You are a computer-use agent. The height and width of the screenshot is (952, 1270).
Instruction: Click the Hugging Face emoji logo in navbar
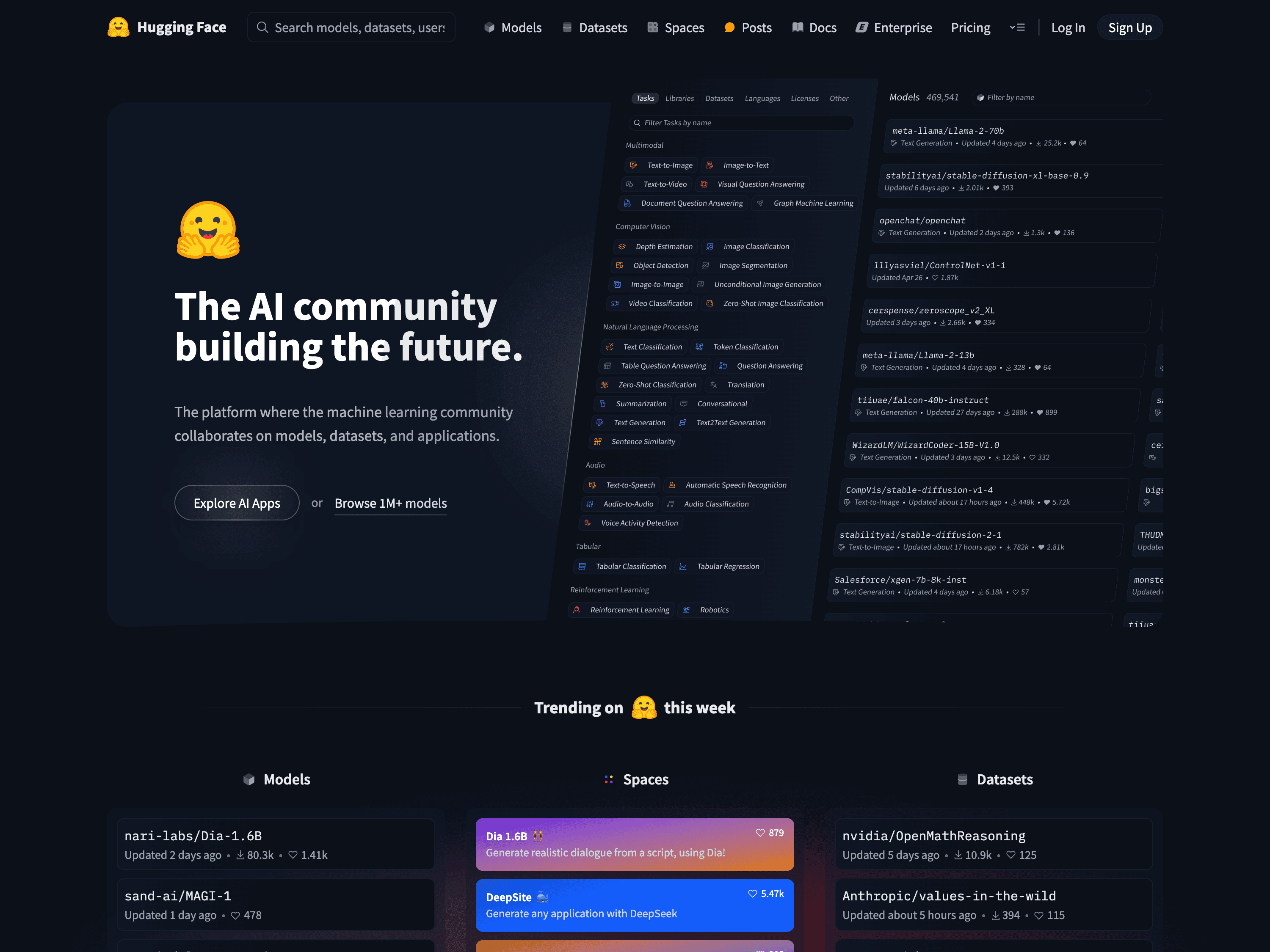click(x=118, y=27)
